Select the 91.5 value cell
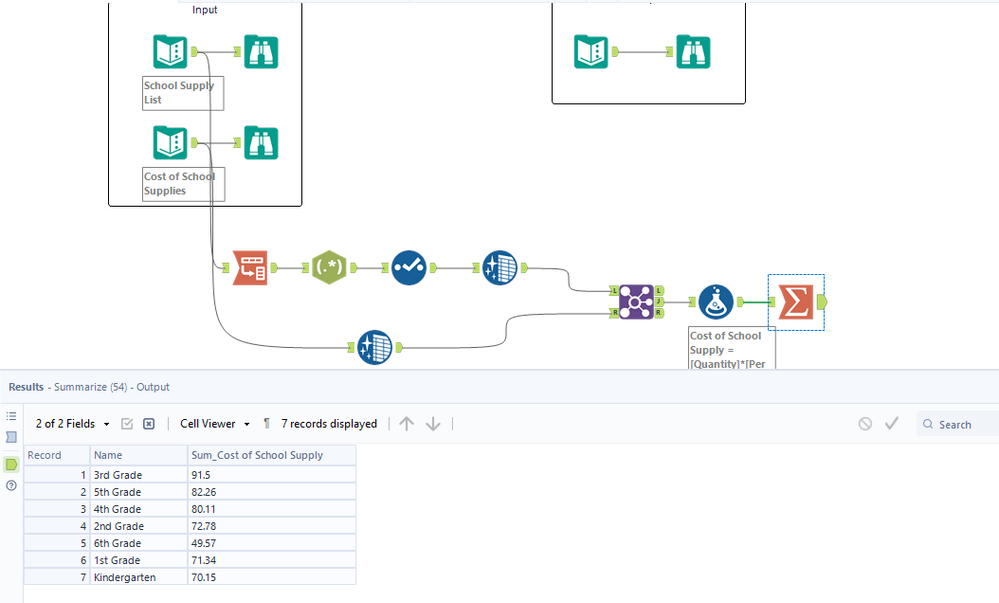 [271, 475]
